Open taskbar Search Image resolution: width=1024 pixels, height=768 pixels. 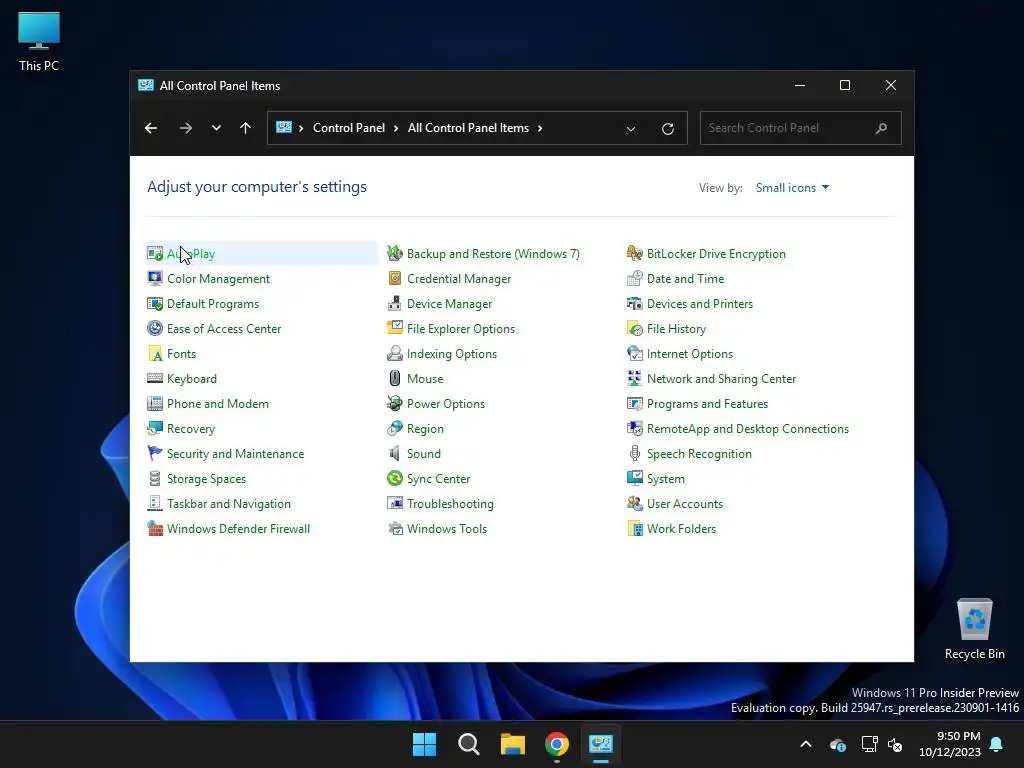(469, 744)
